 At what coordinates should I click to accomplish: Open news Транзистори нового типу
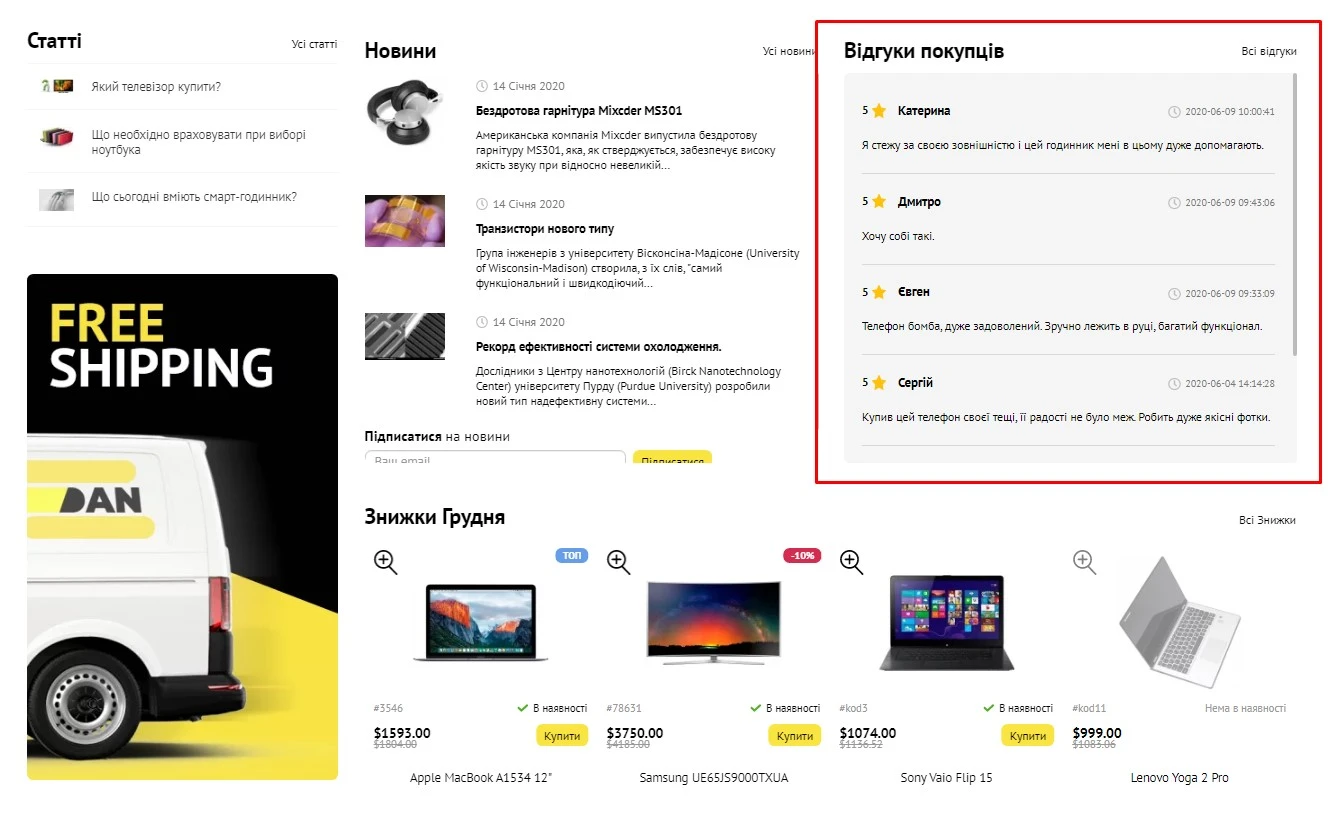coord(545,229)
